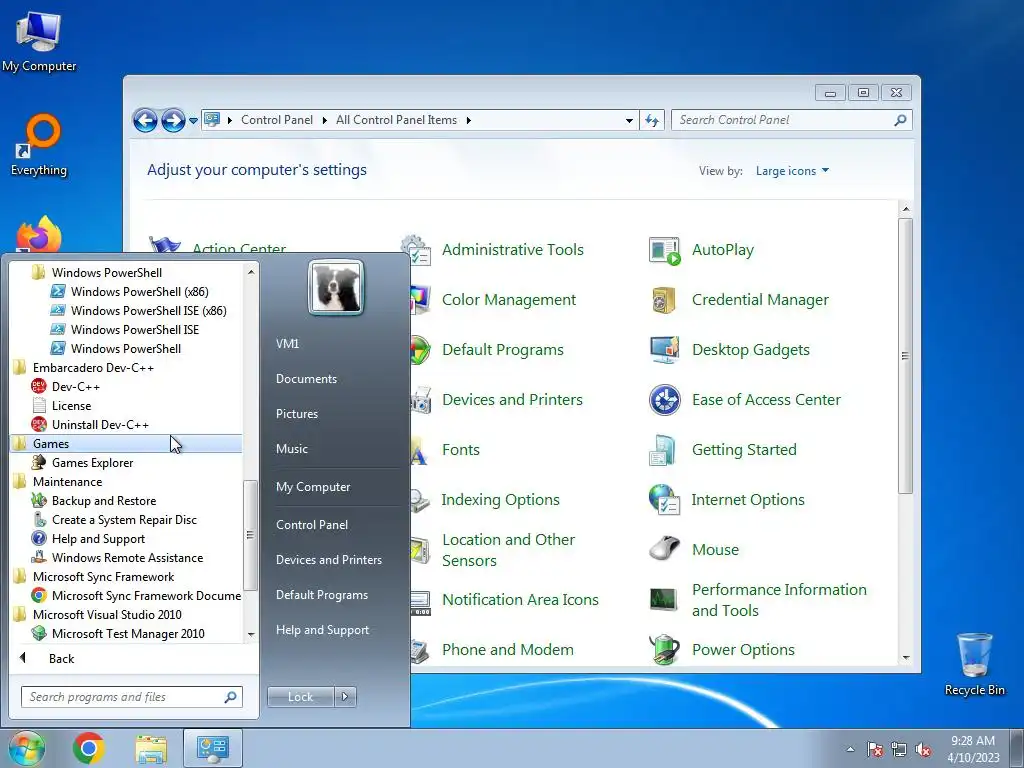Screen dimensions: 1024x768
Task: Expand shutdown options arrow beside Lock
Action: [x=345, y=697]
